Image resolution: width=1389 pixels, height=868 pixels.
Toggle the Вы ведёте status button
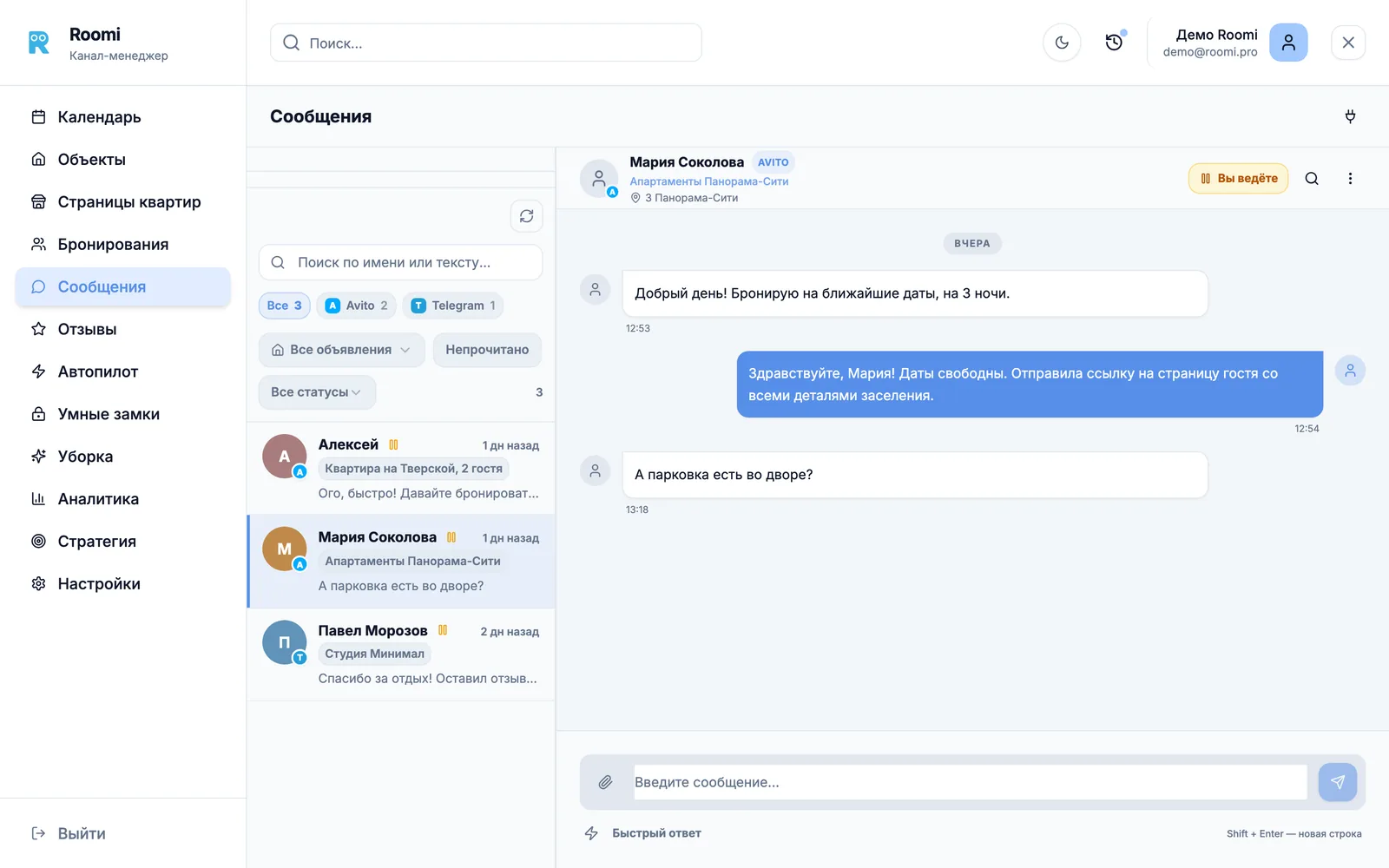1239,179
